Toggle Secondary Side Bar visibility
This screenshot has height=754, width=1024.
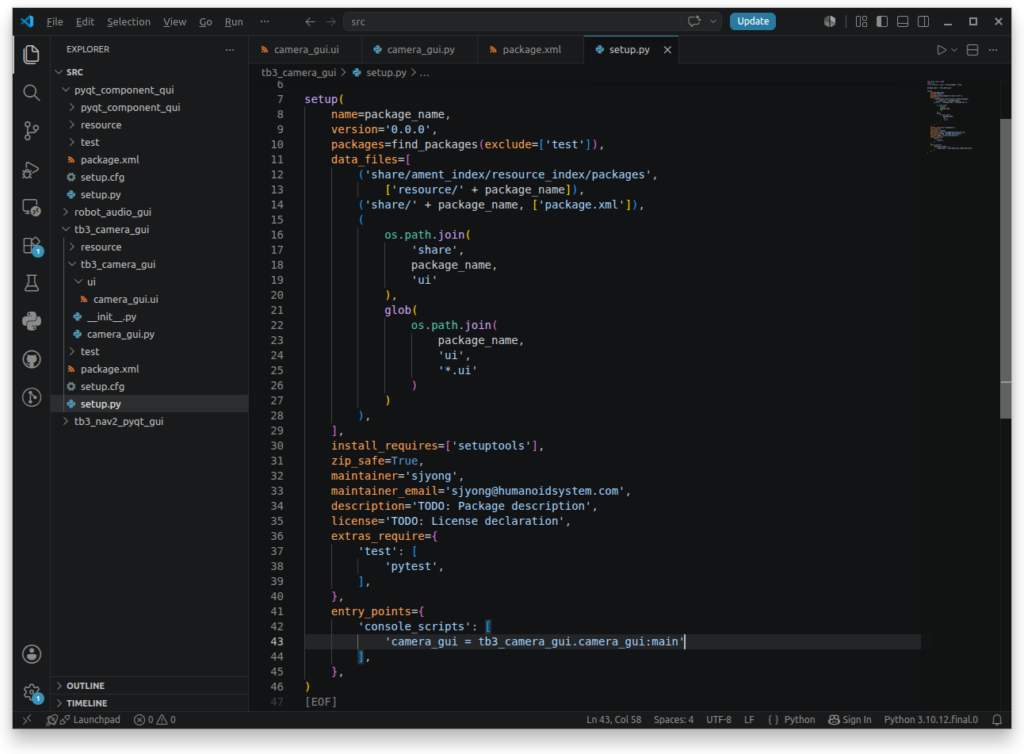coord(923,22)
